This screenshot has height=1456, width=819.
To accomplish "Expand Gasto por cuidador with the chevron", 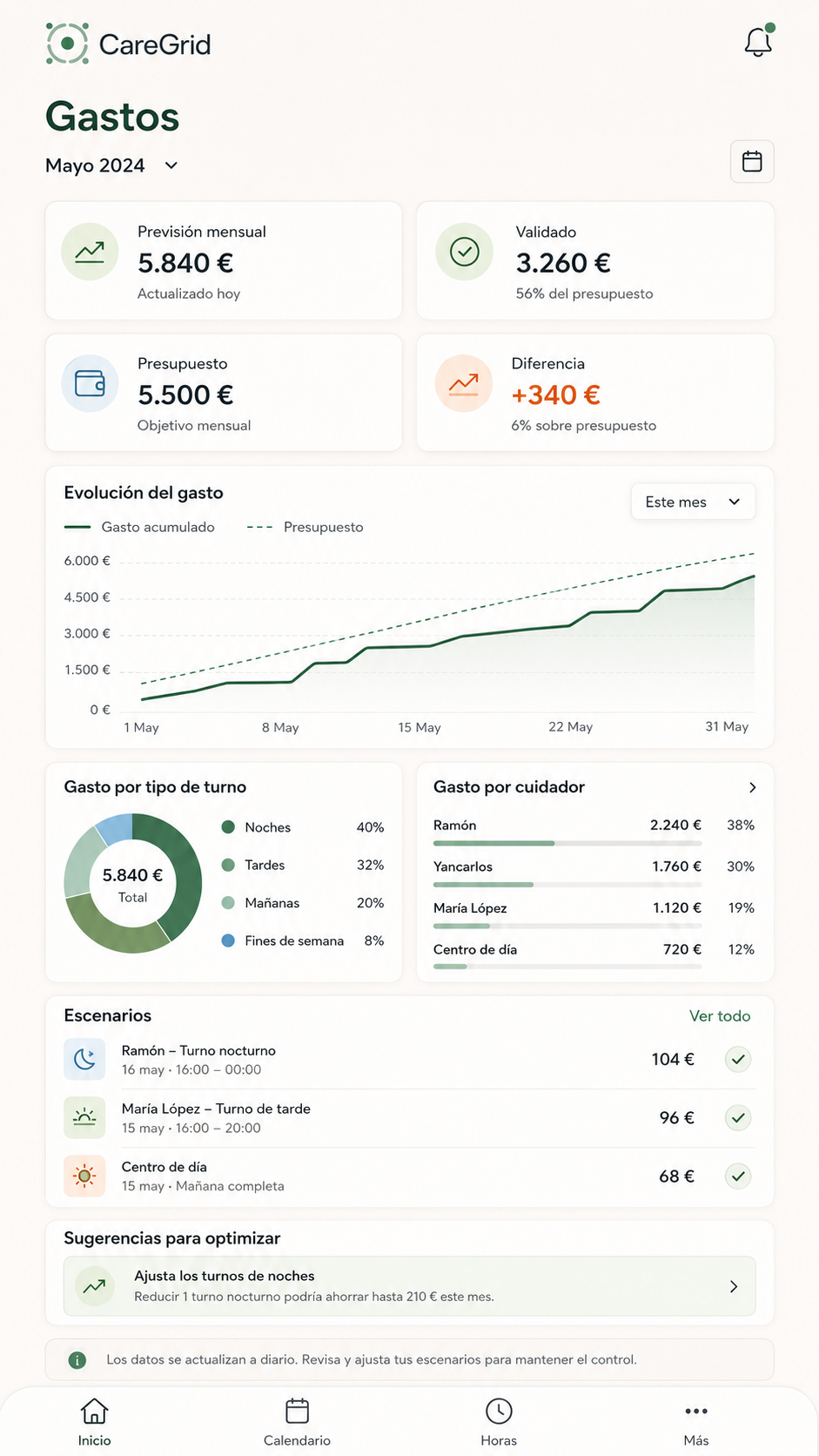I will [752, 787].
